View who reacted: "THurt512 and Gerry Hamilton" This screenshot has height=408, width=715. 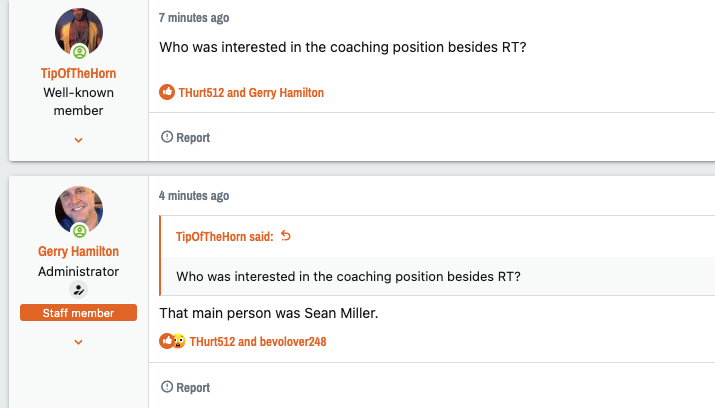(x=251, y=92)
